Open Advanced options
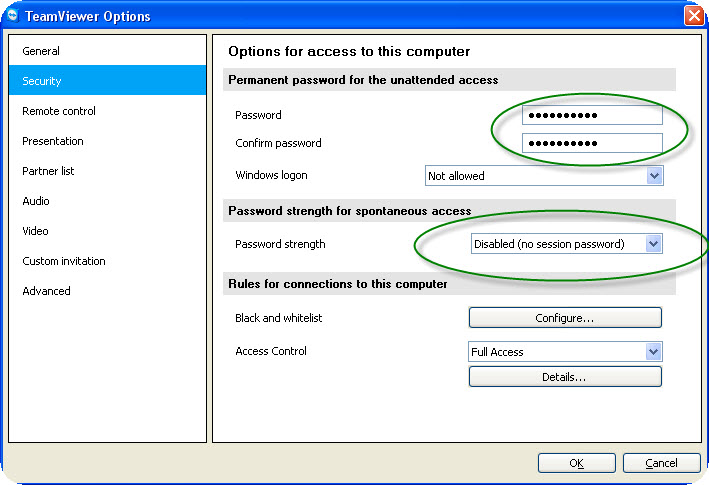The width and height of the screenshot is (709, 485). [x=47, y=291]
